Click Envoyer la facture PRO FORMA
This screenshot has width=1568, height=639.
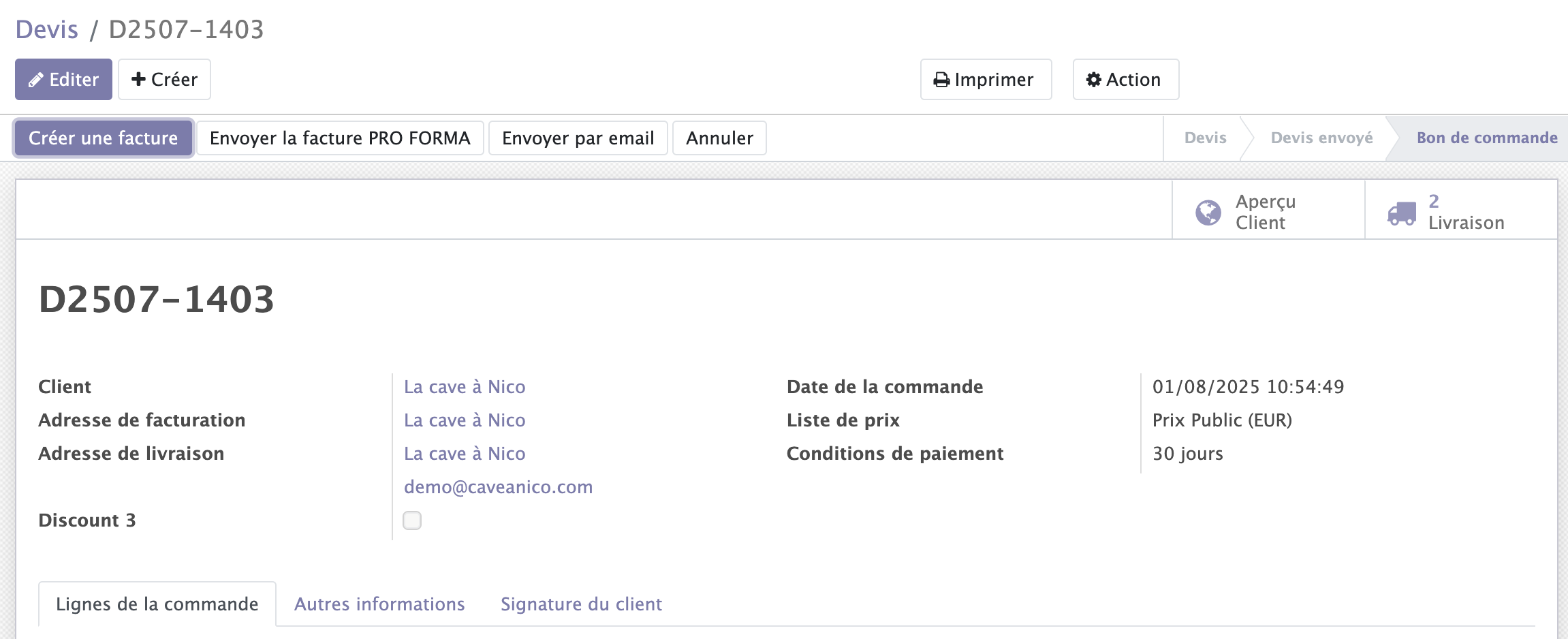coord(340,138)
